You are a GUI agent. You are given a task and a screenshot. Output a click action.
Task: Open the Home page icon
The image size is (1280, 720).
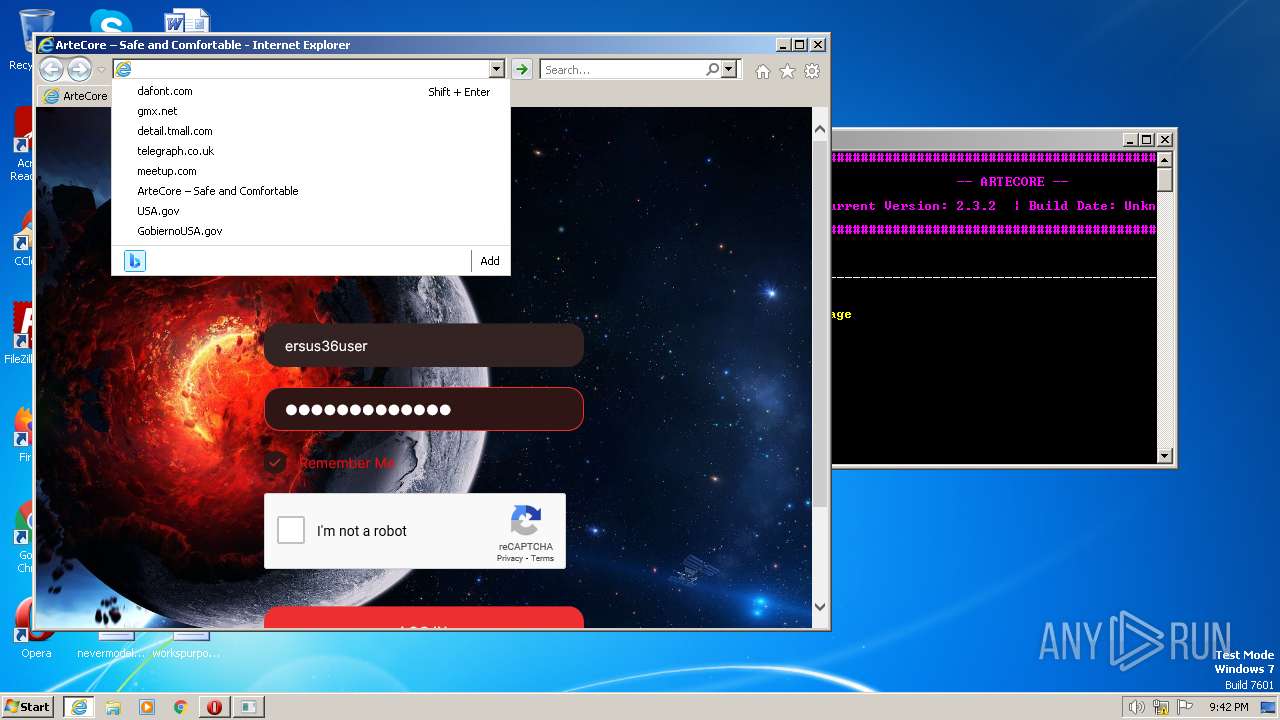[763, 71]
